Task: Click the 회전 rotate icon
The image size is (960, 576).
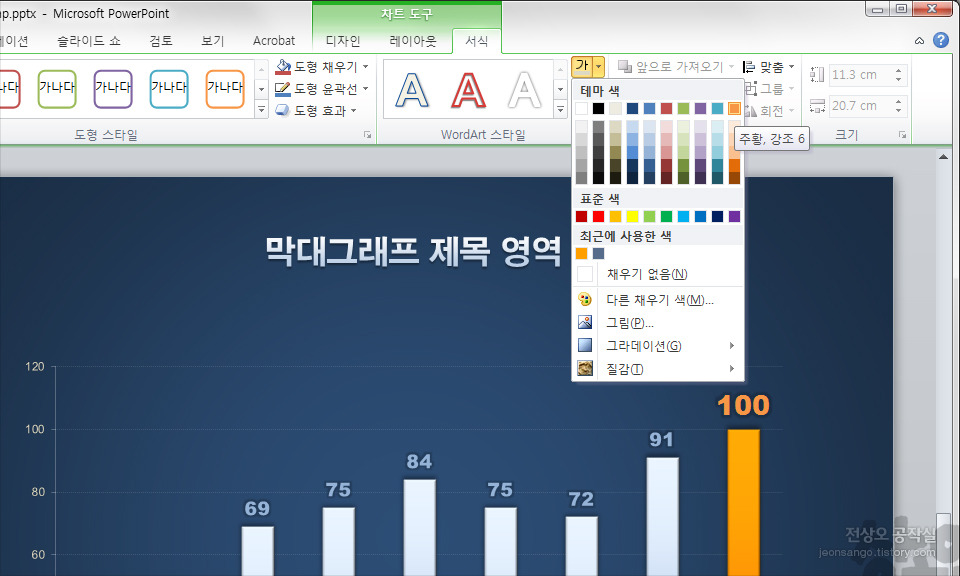Action: click(x=751, y=111)
